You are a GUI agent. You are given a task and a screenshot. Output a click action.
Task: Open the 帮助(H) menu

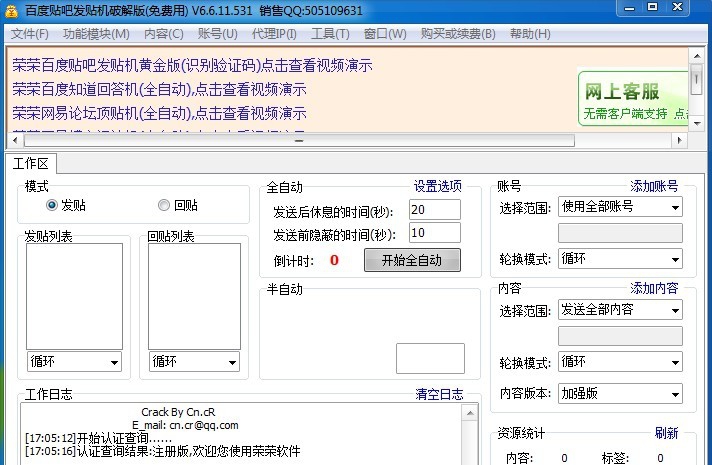click(530, 34)
